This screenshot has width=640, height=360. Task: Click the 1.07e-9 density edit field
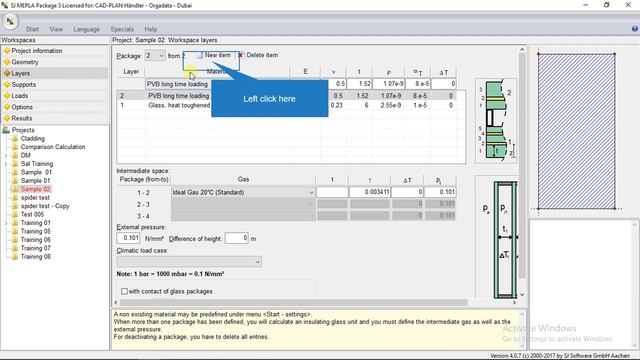(x=389, y=84)
